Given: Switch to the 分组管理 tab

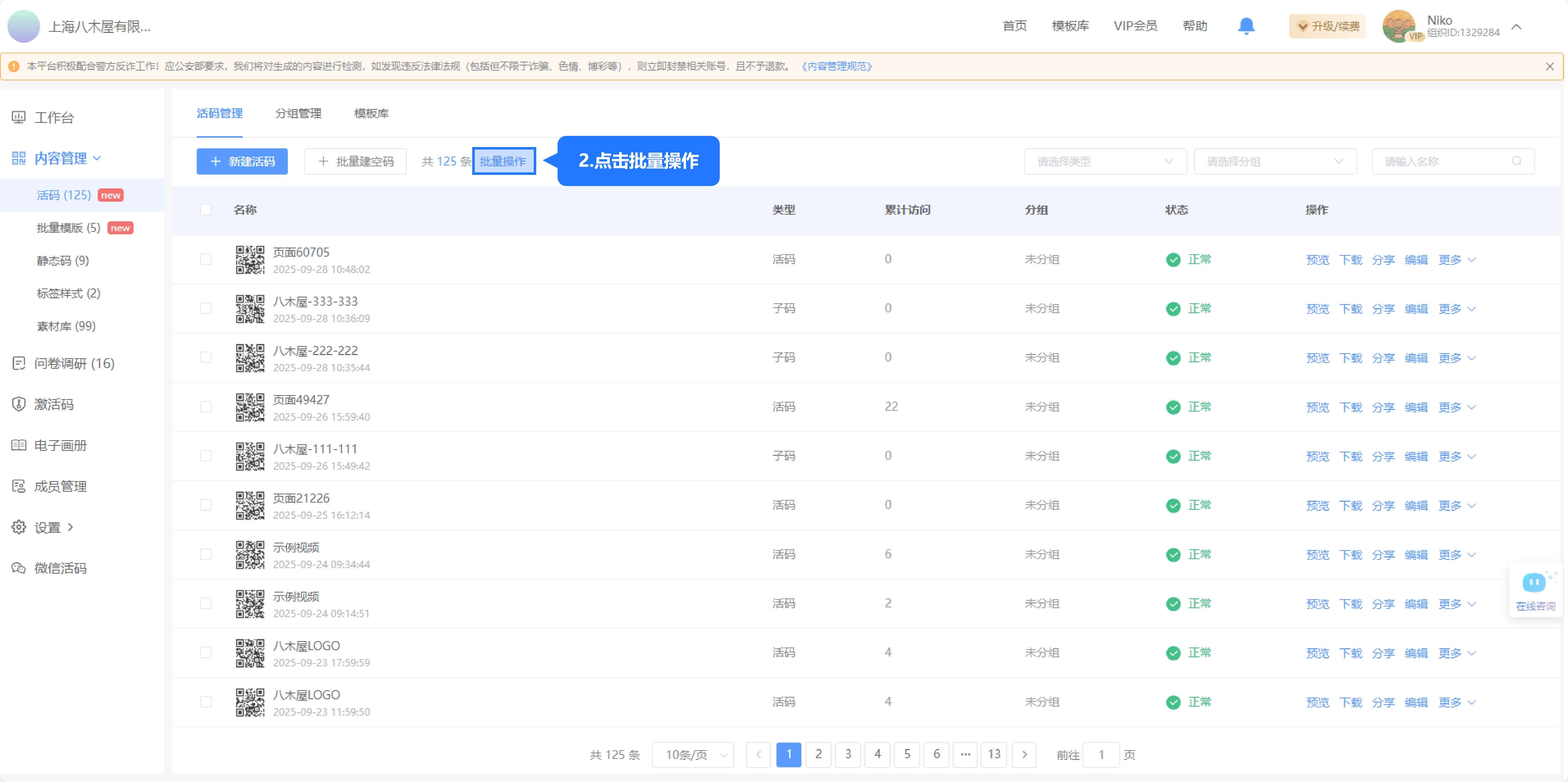Looking at the screenshot, I should pos(298,113).
